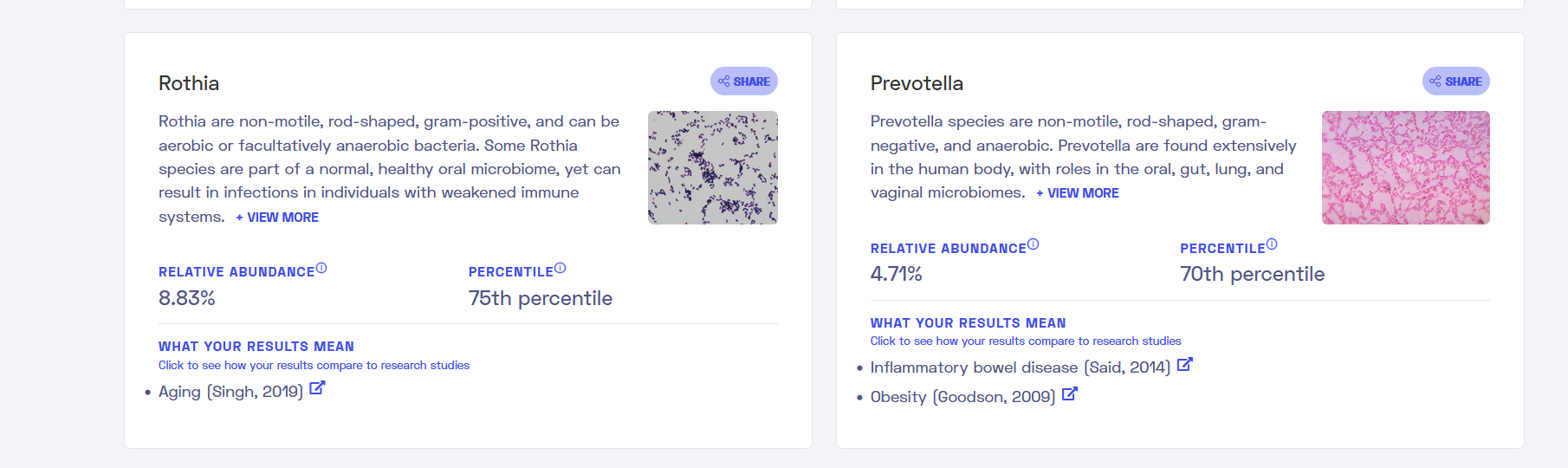Image resolution: width=1568 pixels, height=468 pixels.
Task: Open info icon beside Rothia Relative Abundance
Action: point(321,268)
